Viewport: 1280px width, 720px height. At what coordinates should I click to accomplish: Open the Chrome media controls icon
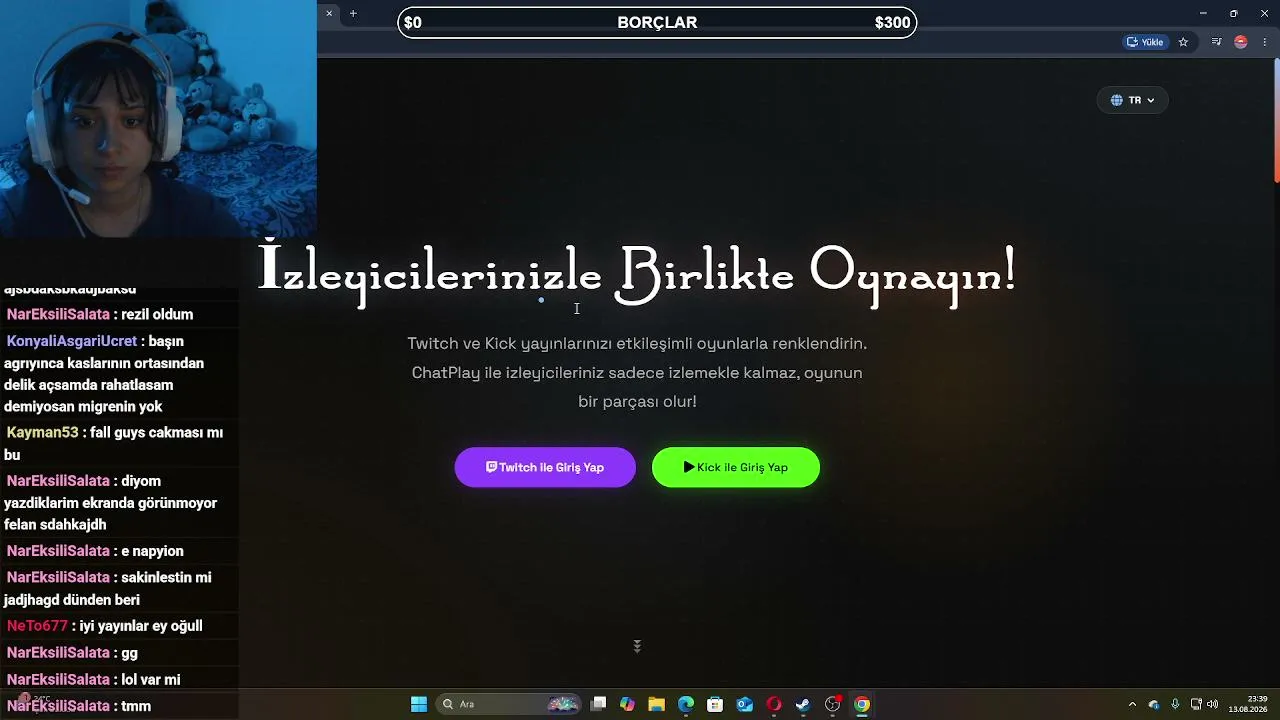click(1216, 42)
